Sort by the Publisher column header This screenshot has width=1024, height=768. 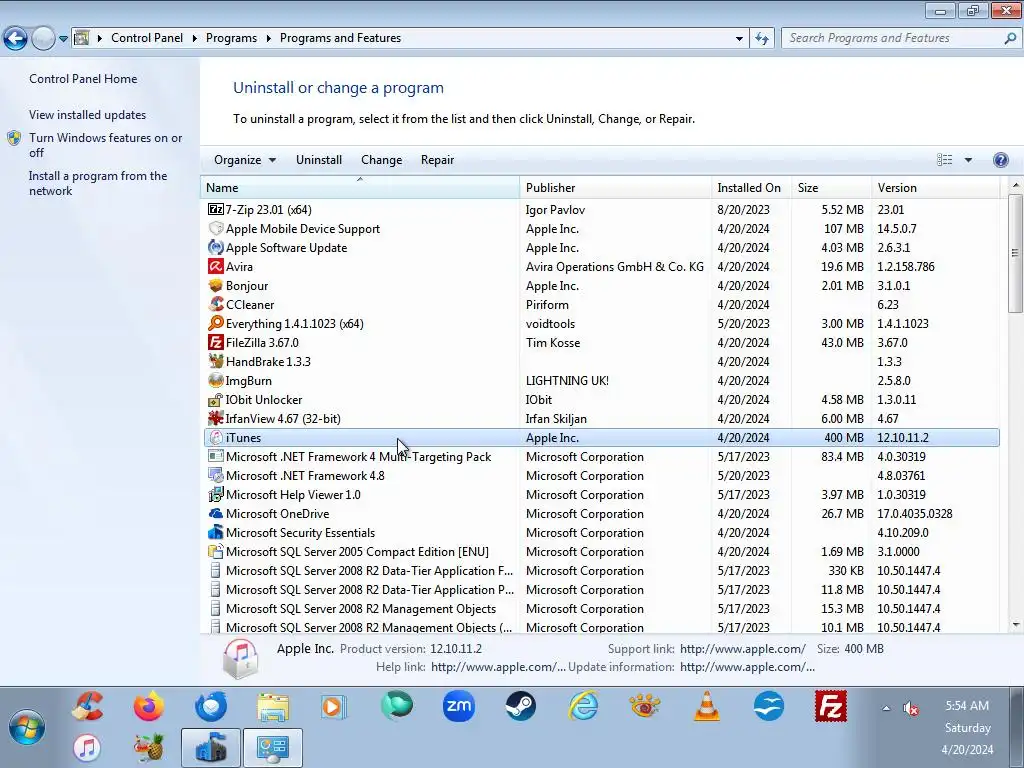tap(616, 187)
